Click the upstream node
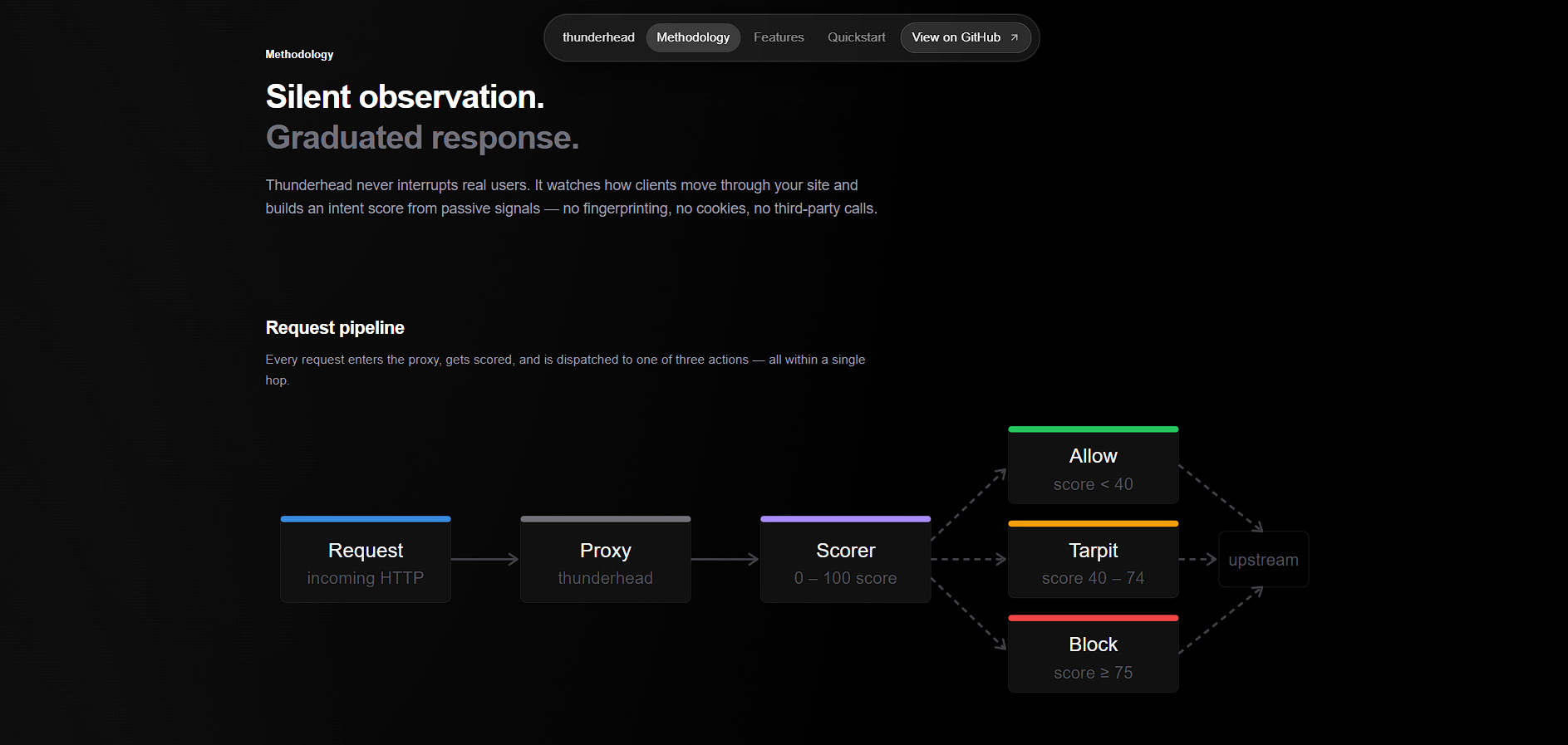Screen dimensions: 1568x745 tap(1264, 559)
